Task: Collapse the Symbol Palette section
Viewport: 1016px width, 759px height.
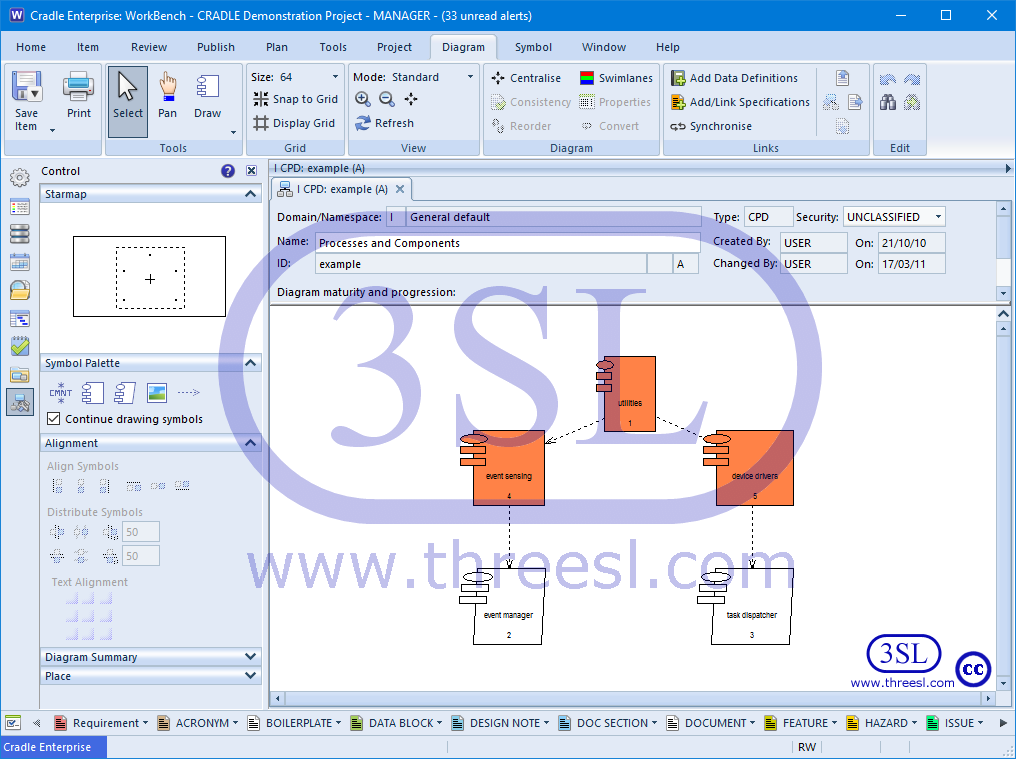Action: (250, 363)
